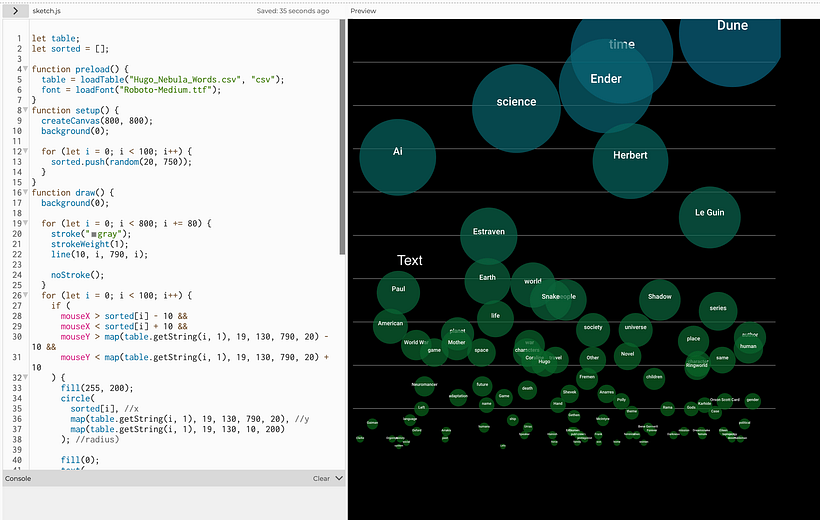Click the 'Text' label in the preview
The height and width of the screenshot is (520, 820).
pos(409,261)
